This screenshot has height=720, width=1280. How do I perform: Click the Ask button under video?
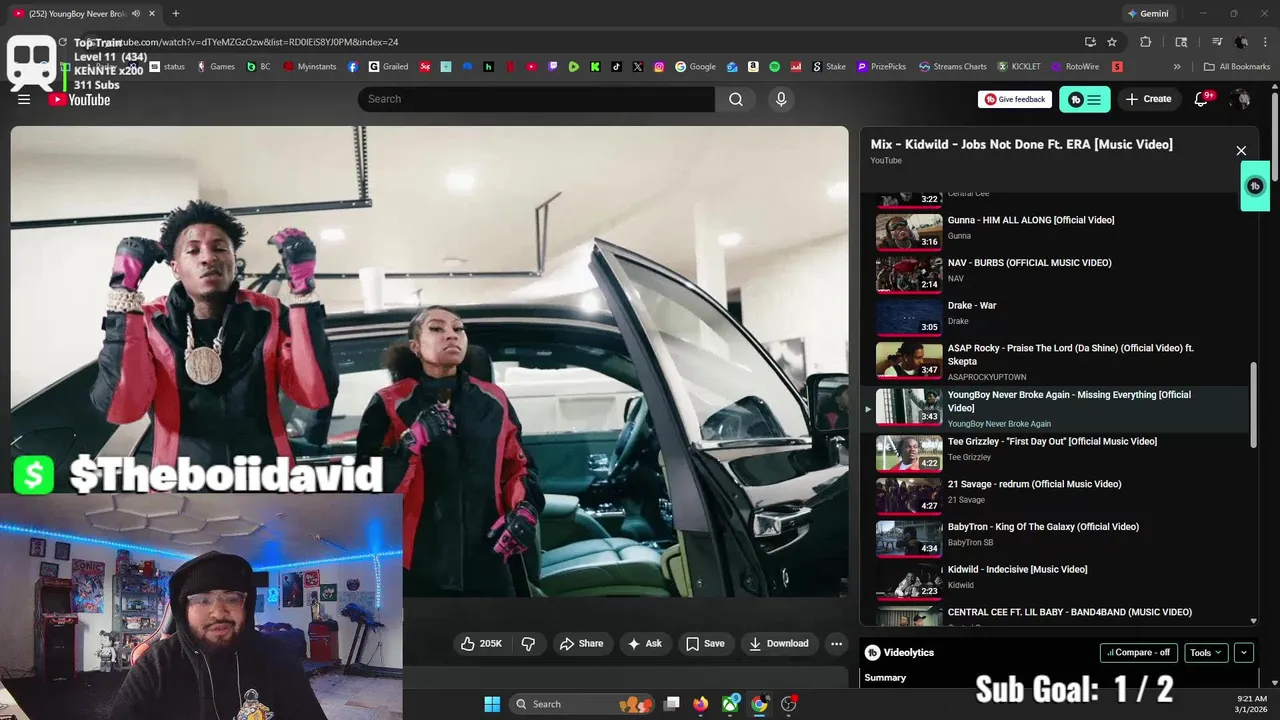(x=644, y=643)
